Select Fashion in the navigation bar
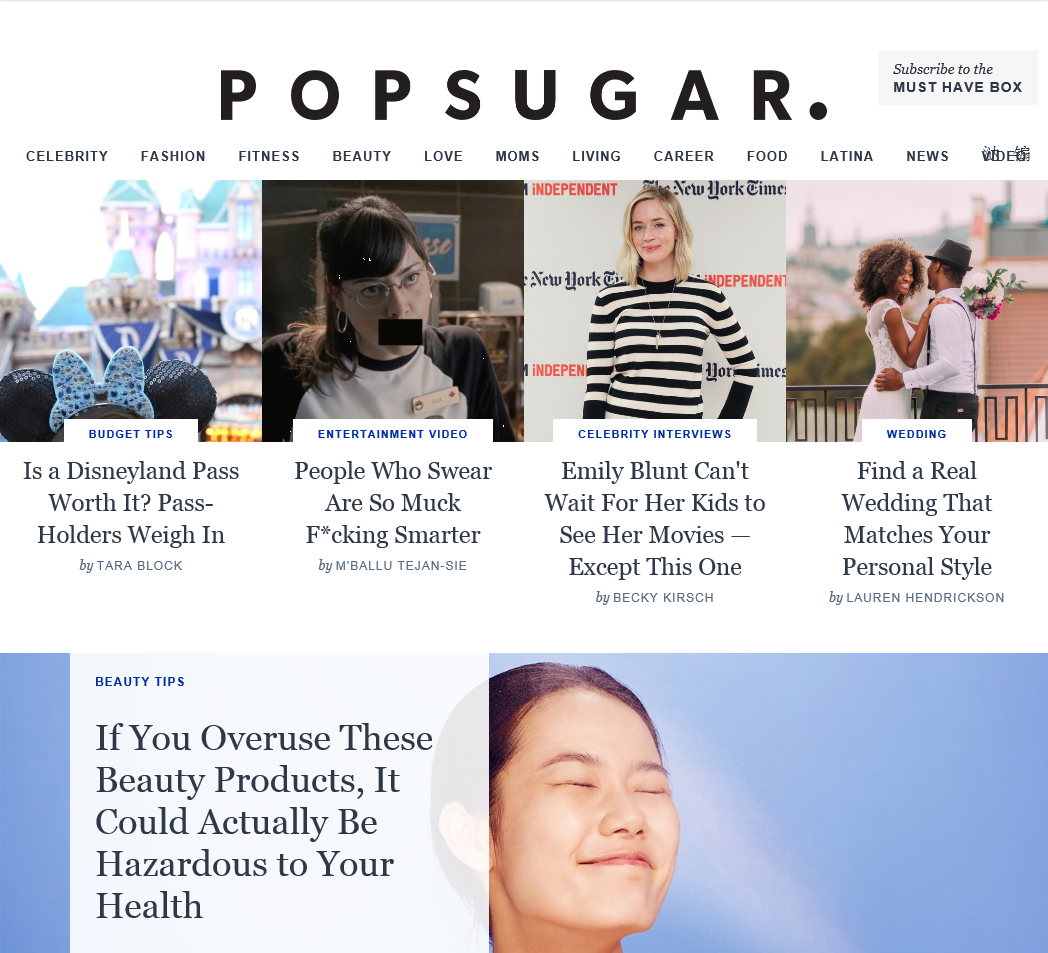 (x=173, y=156)
